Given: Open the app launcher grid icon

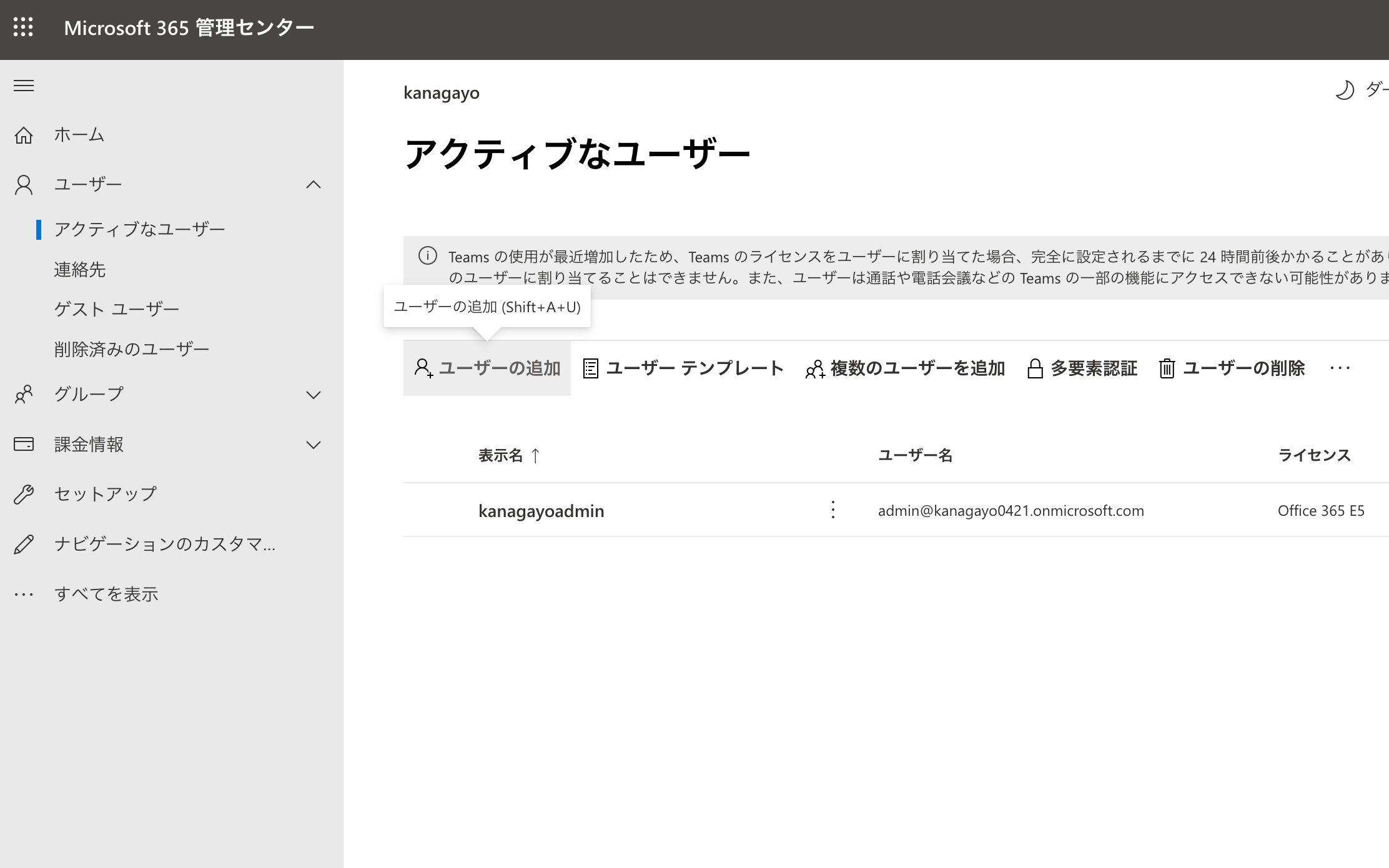Looking at the screenshot, I should 23,27.
